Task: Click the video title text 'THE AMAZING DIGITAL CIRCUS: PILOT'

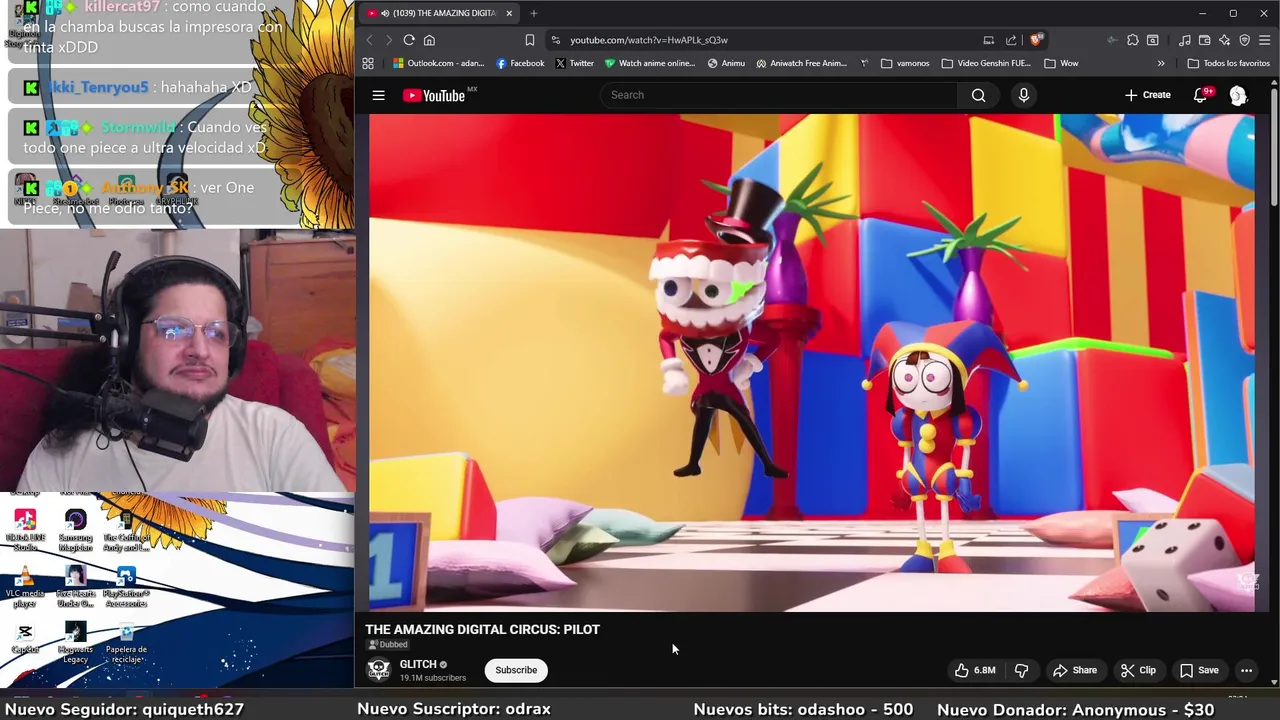Action: 483,629
